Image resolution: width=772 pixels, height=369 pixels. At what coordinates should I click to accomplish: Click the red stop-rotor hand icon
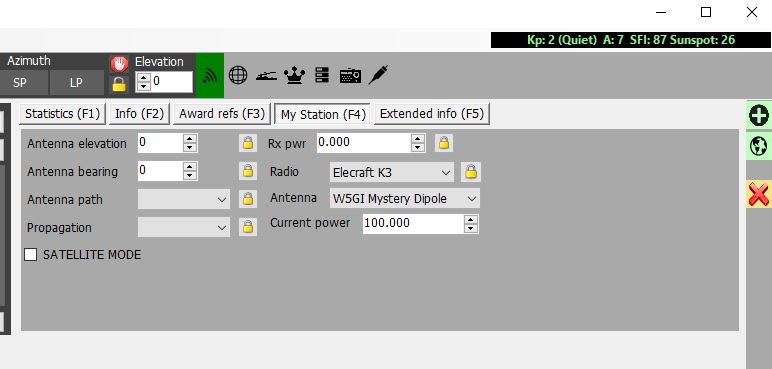[x=119, y=64]
